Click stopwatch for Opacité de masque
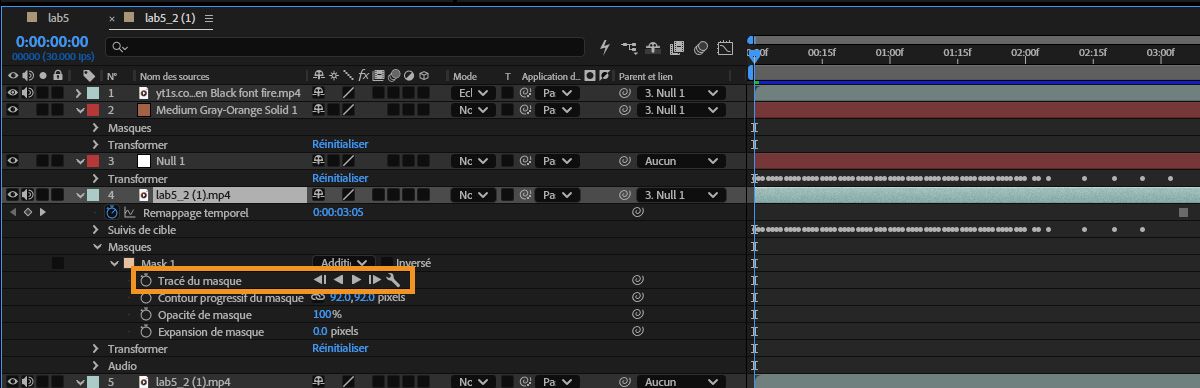 [146, 315]
